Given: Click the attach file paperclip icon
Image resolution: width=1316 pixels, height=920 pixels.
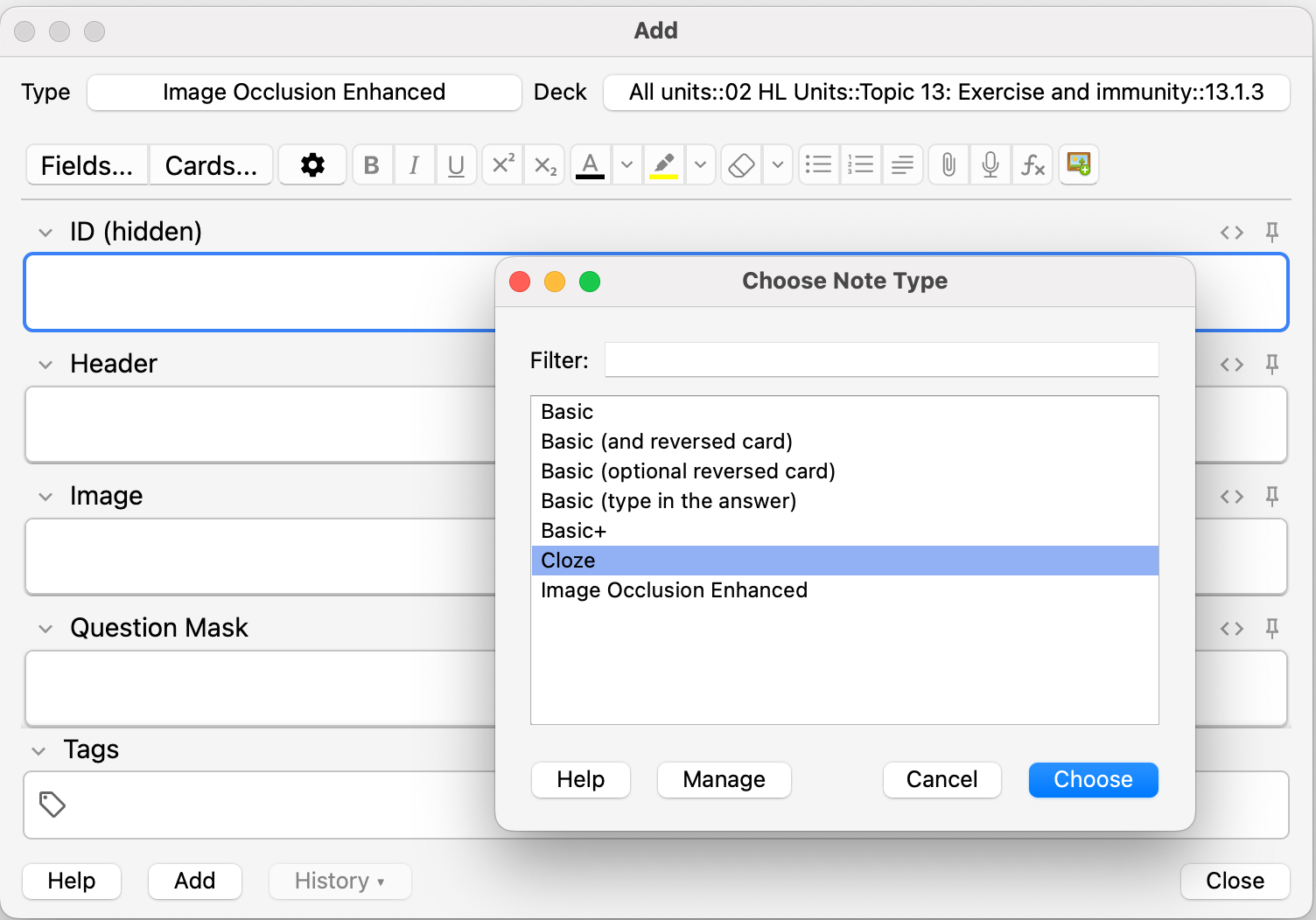Looking at the screenshot, I should point(948,165).
